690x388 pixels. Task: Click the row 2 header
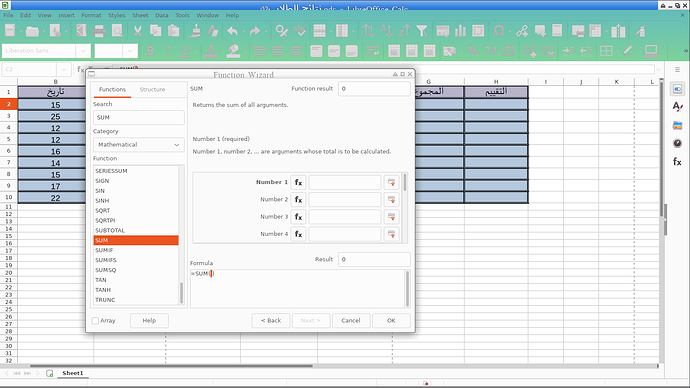(x=8, y=104)
